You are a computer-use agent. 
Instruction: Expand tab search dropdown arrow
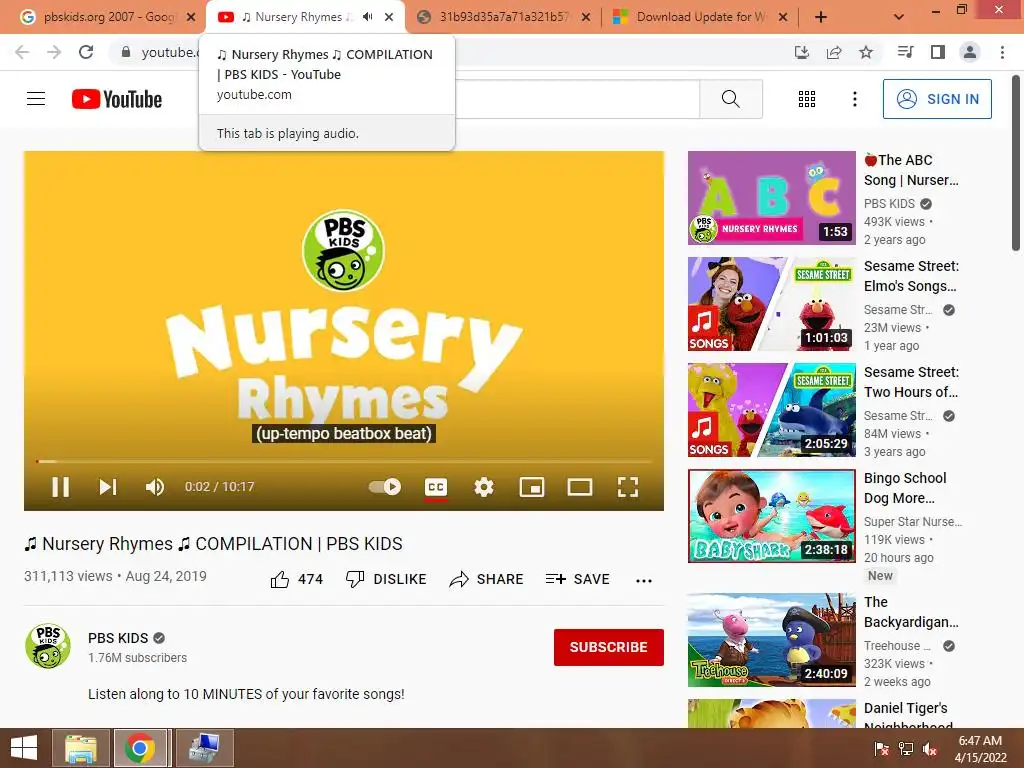[x=899, y=17]
